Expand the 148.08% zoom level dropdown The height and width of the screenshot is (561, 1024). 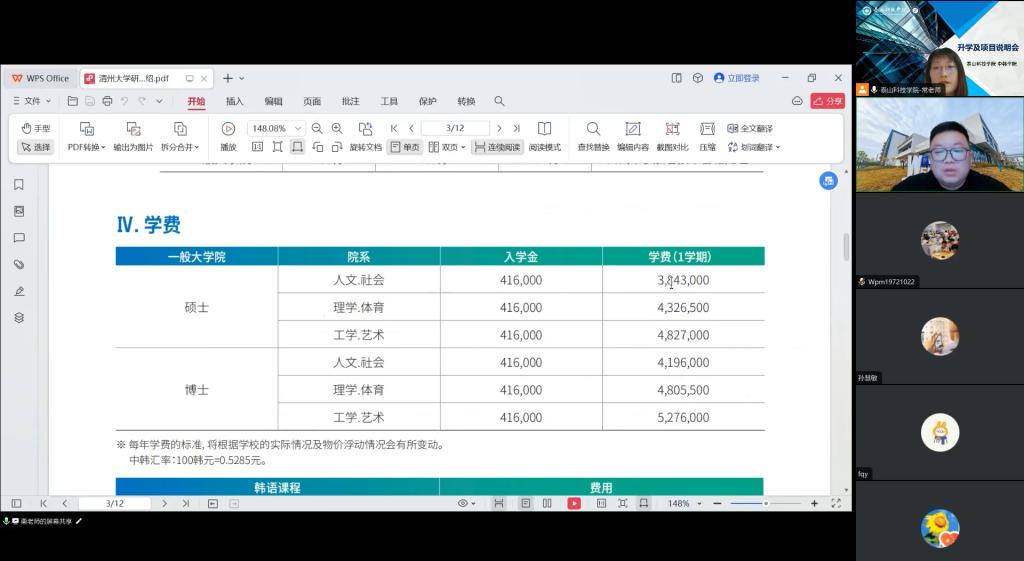coord(298,129)
